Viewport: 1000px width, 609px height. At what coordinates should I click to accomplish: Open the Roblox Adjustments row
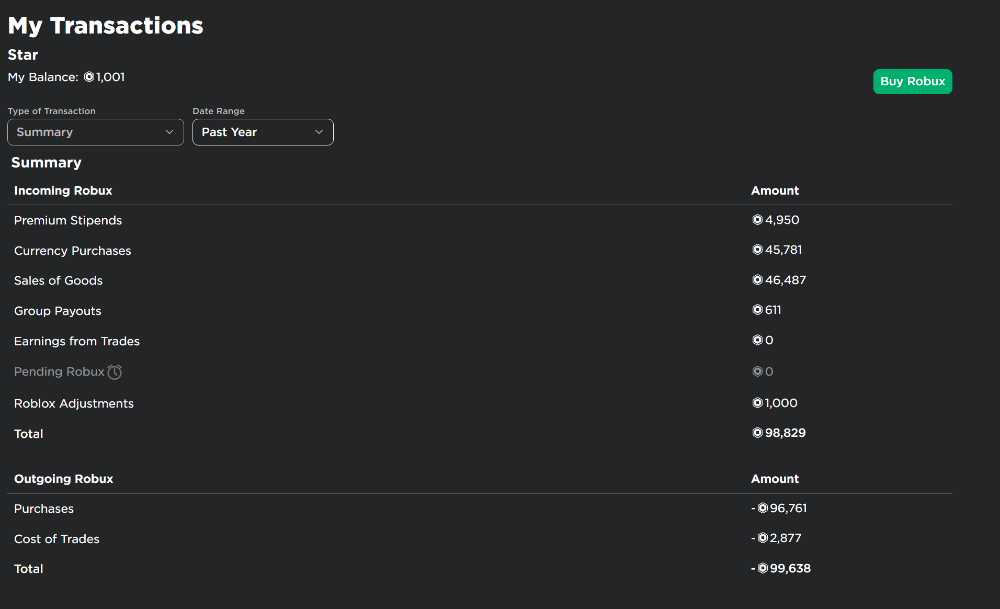(480, 404)
